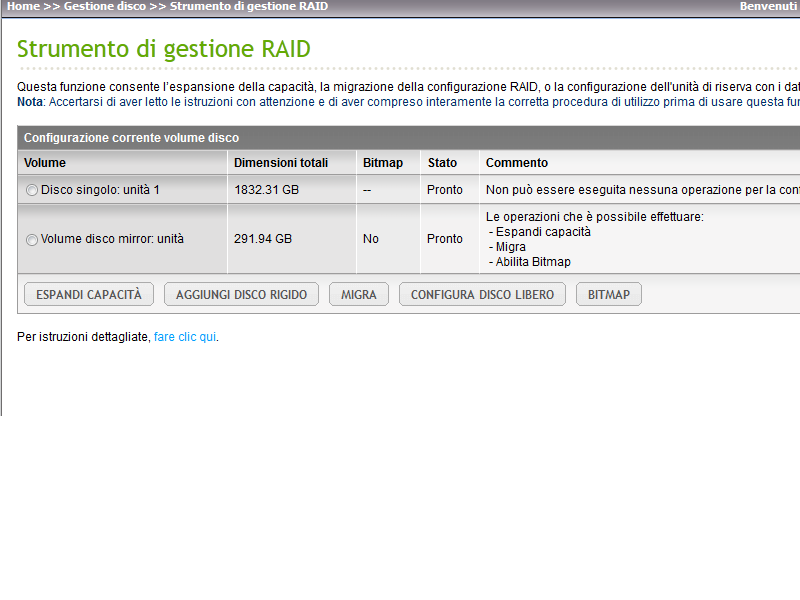Click the 1832.31 GB size cell

[266, 189]
